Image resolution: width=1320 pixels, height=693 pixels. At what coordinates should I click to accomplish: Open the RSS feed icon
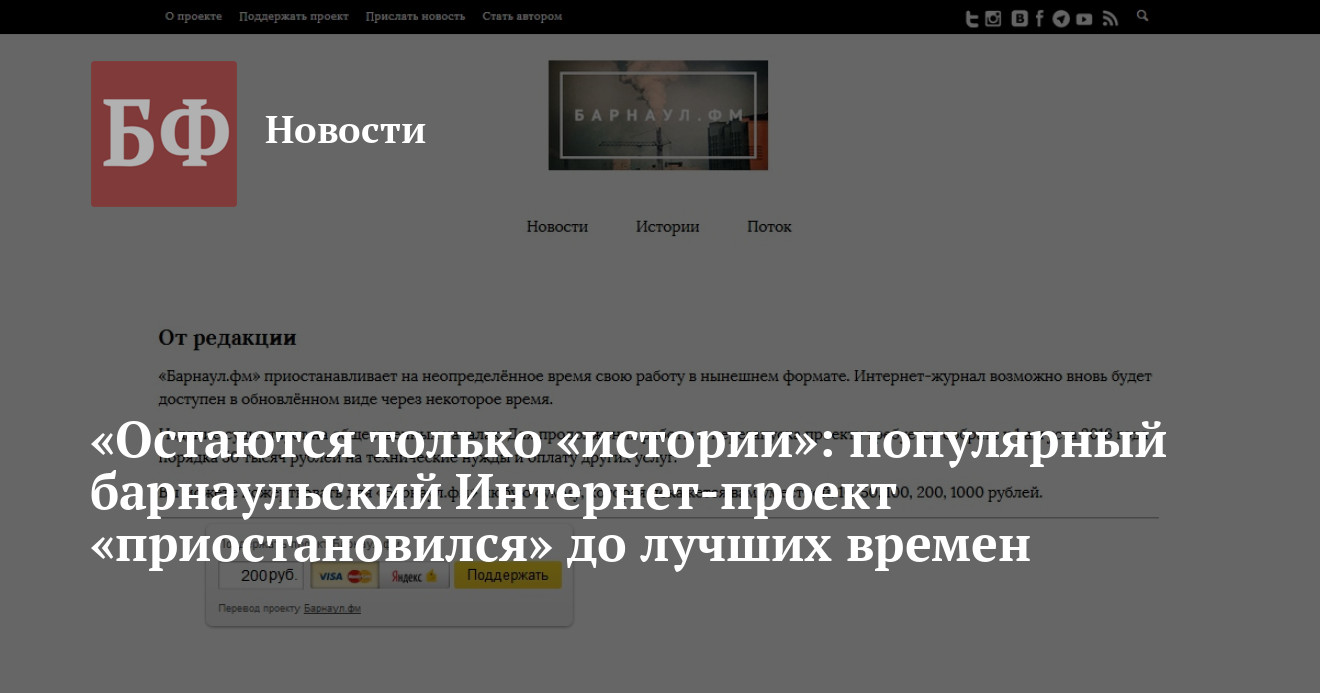[x=1109, y=18]
